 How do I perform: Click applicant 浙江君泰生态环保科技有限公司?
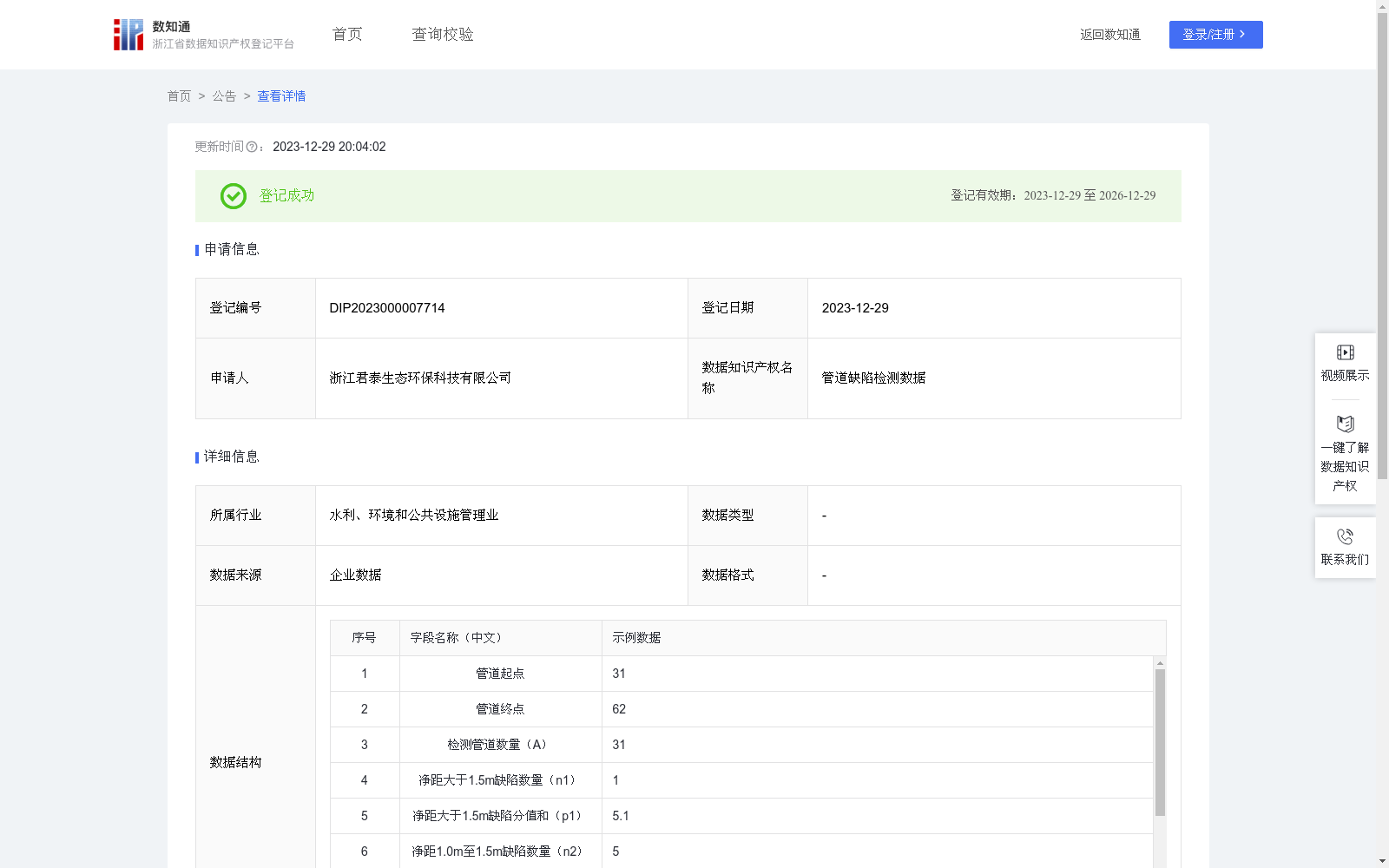point(420,378)
